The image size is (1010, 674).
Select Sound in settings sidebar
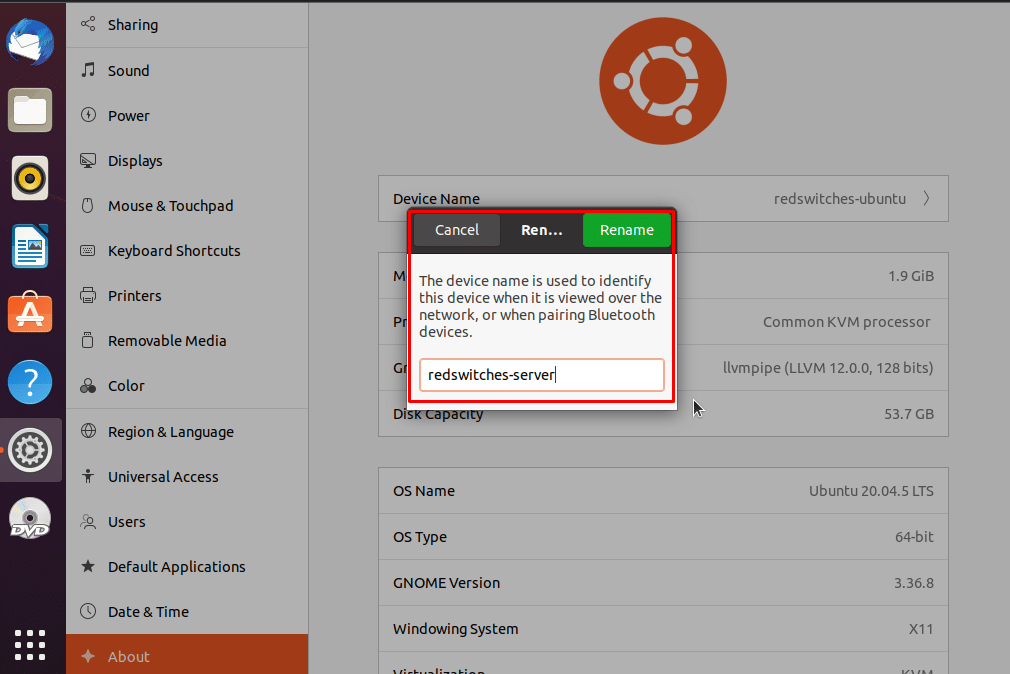click(187, 70)
